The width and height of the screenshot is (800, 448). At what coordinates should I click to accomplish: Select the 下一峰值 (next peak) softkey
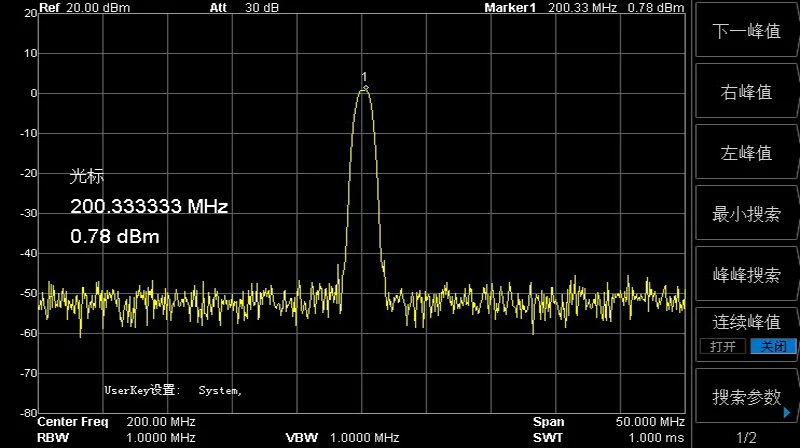click(746, 31)
